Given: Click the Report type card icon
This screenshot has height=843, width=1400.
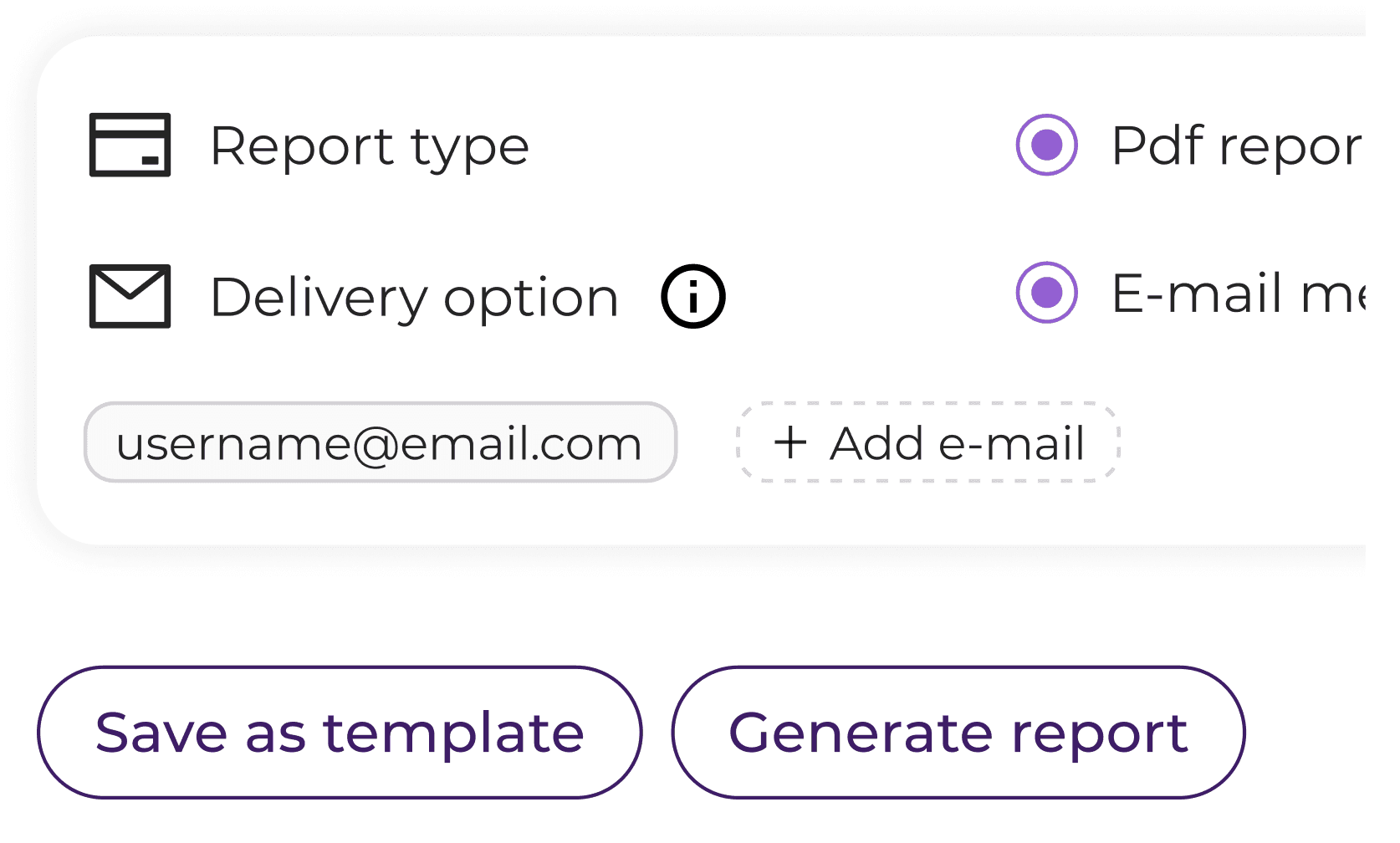Looking at the screenshot, I should tap(130, 145).
